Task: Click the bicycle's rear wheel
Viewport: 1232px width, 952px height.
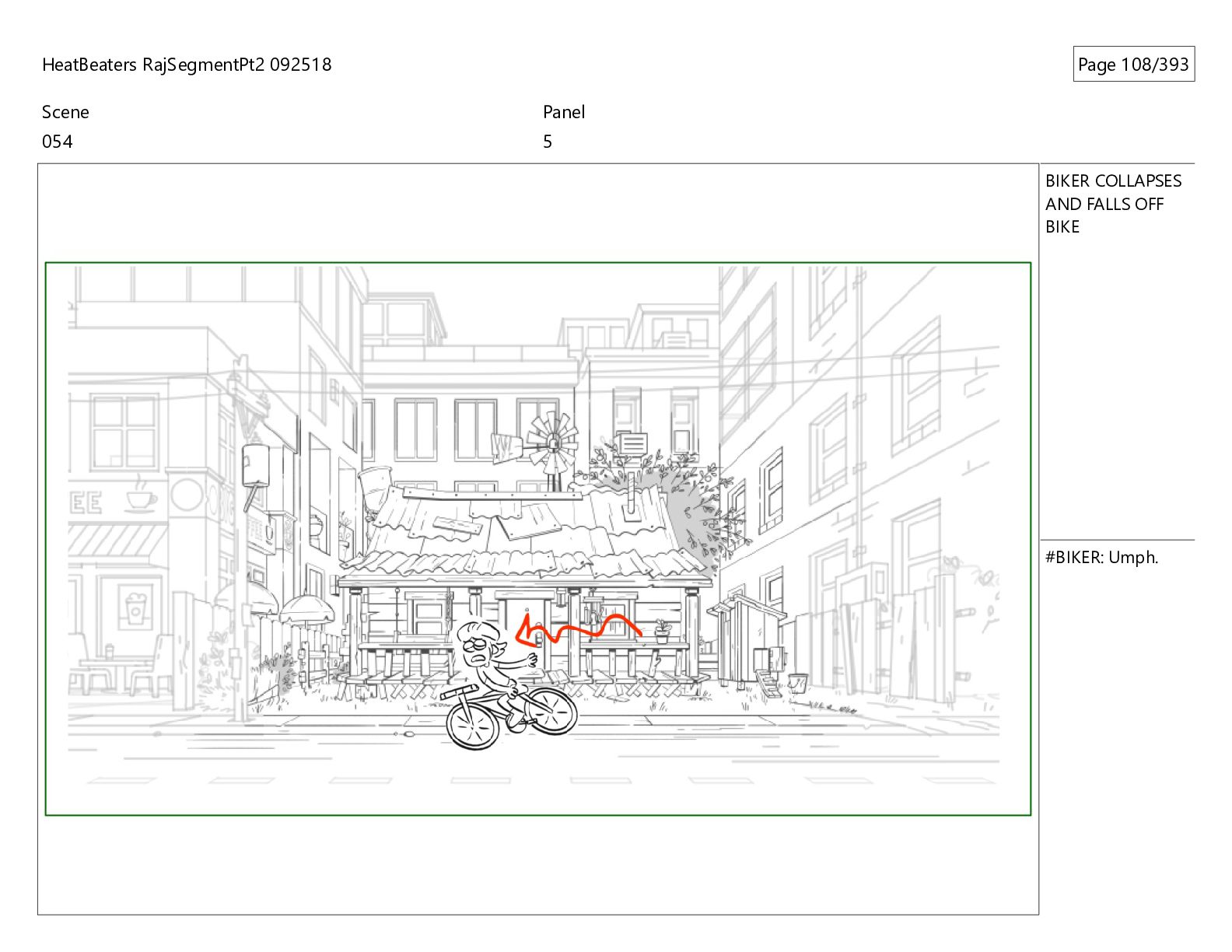Action: tap(551, 712)
